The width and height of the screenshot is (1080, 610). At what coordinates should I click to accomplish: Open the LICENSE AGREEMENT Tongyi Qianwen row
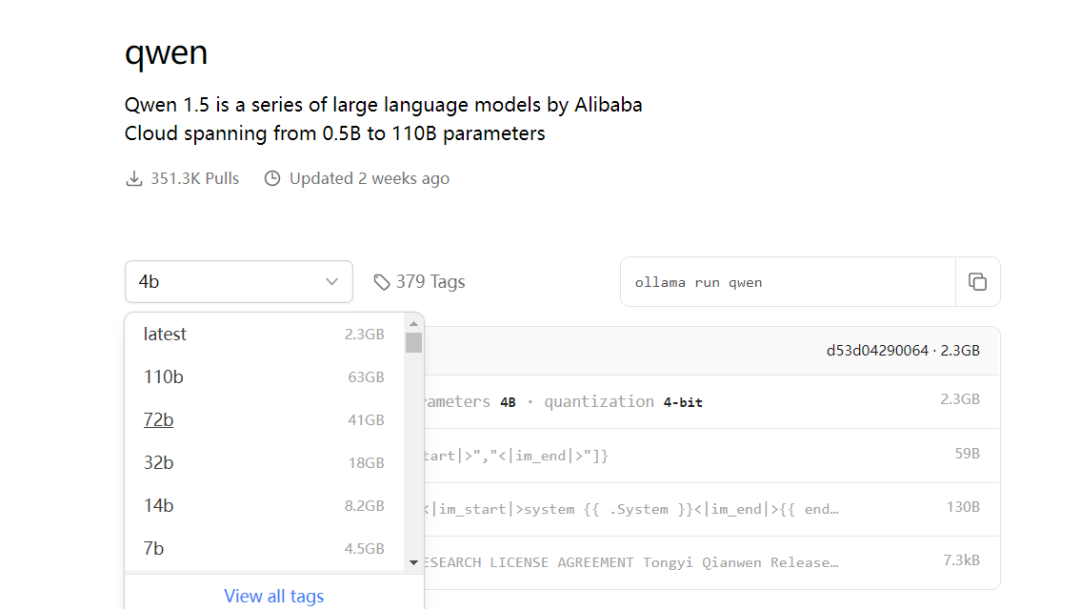(712, 562)
